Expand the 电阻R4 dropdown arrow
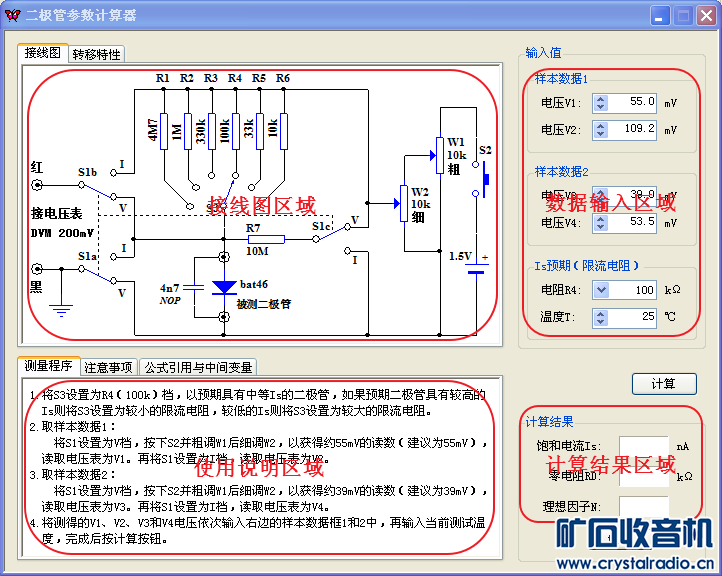Viewport: 722px width, 576px height. (601, 290)
